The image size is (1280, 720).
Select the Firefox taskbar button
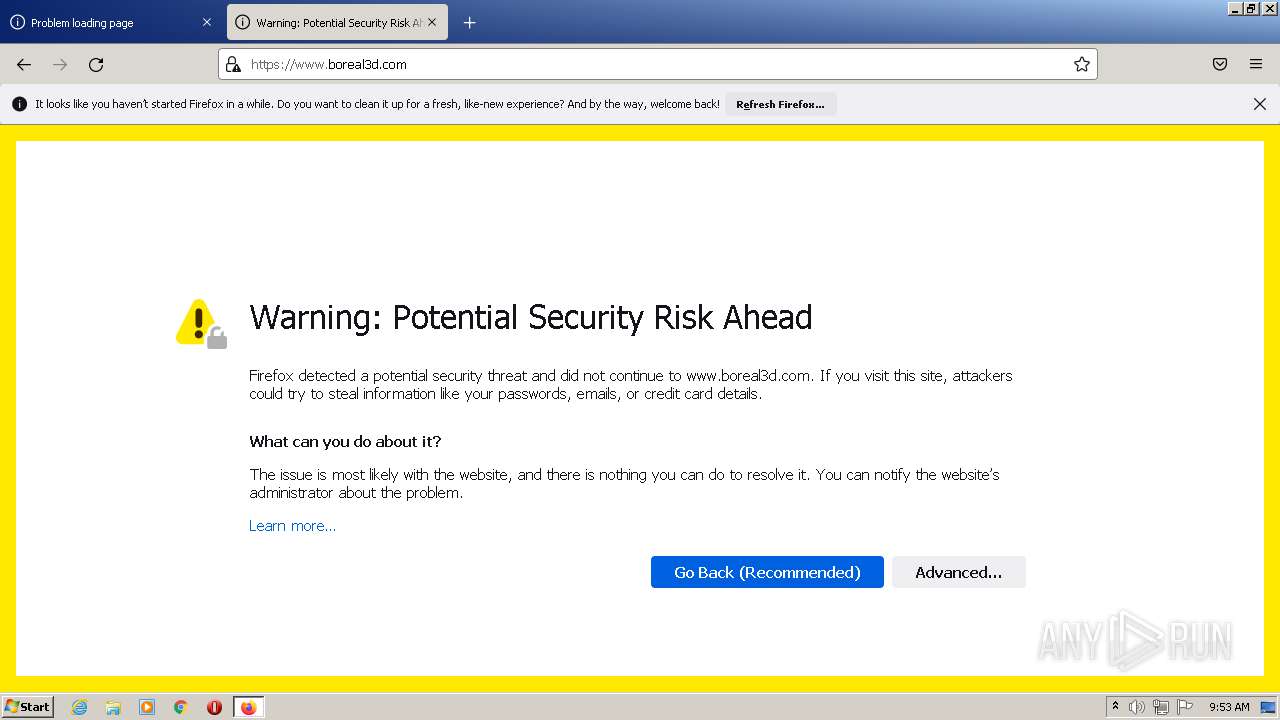coord(248,707)
